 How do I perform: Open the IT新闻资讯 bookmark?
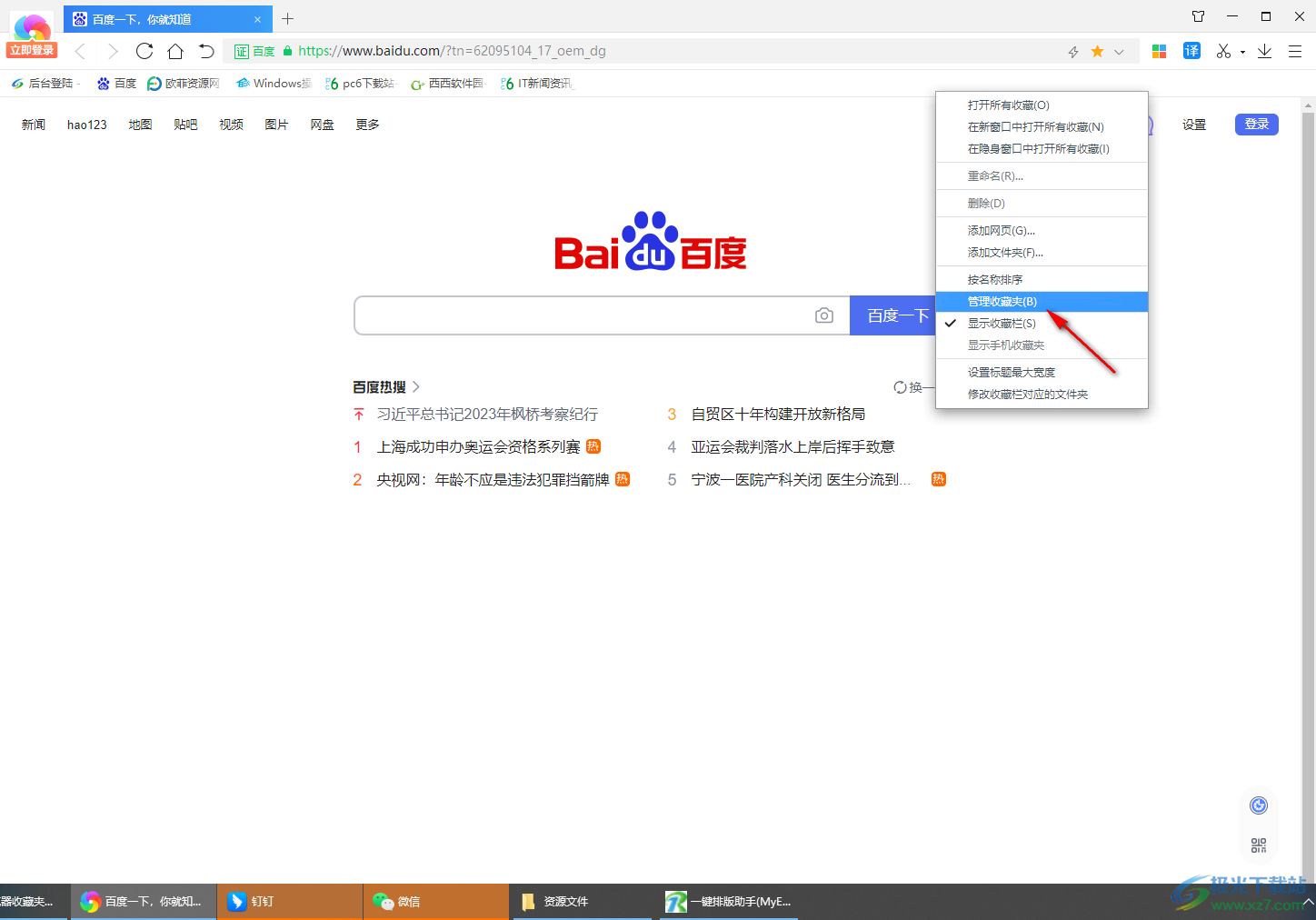[x=536, y=83]
